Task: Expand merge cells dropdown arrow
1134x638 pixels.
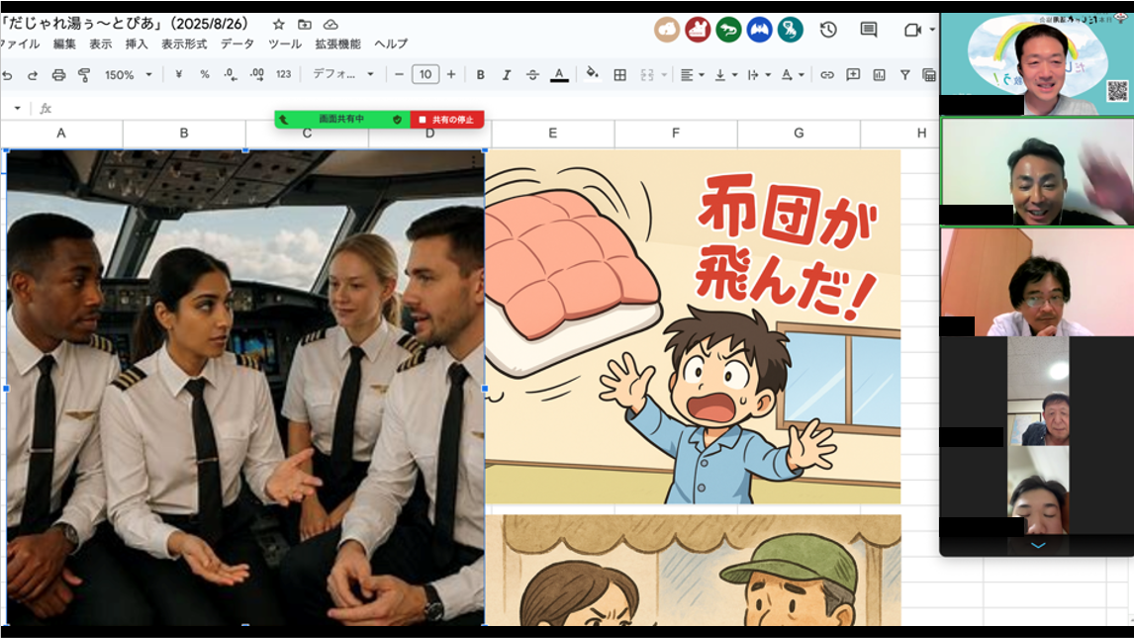Action: pos(663,75)
